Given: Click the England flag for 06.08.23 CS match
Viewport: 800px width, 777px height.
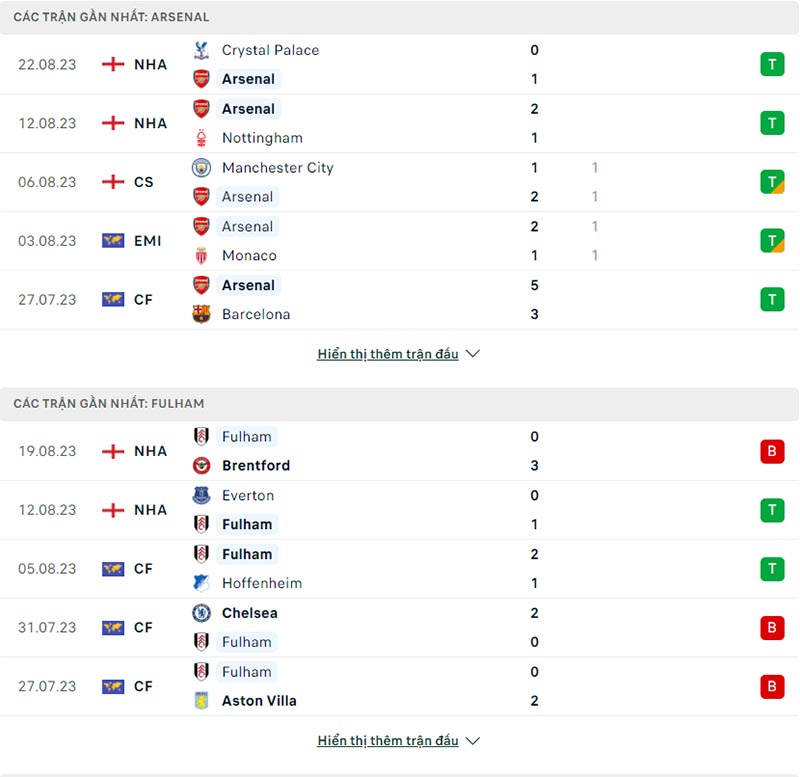Looking at the screenshot, I should pos(113,182).
